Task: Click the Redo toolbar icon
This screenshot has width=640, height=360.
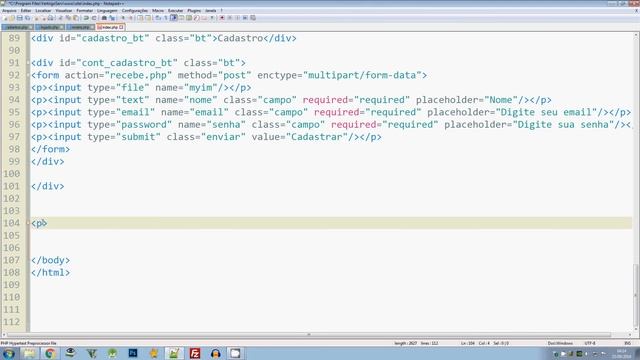Action: coord(94,18)
